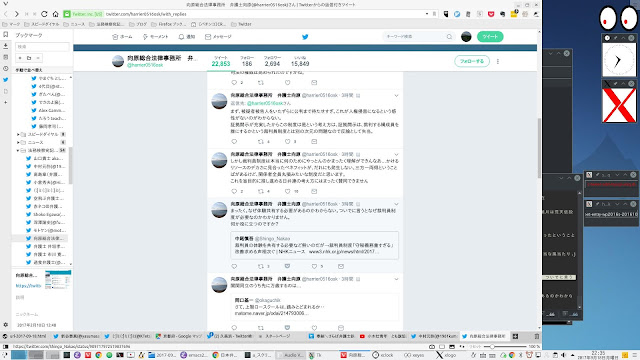The height and width of the screenshot is (360, 640).
Task: Open the ツイート 22,853 count link
Action: coord(221,61)
